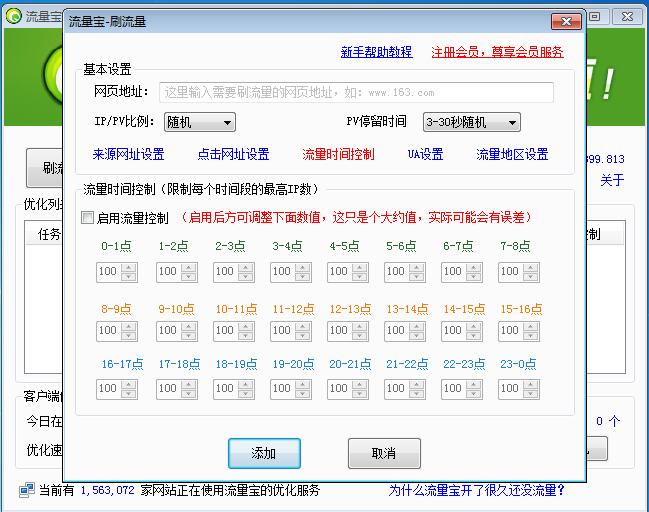Switch to the 流量地区设置 tab
Viewport: 649px width, 512px height.
pos(512,154)
